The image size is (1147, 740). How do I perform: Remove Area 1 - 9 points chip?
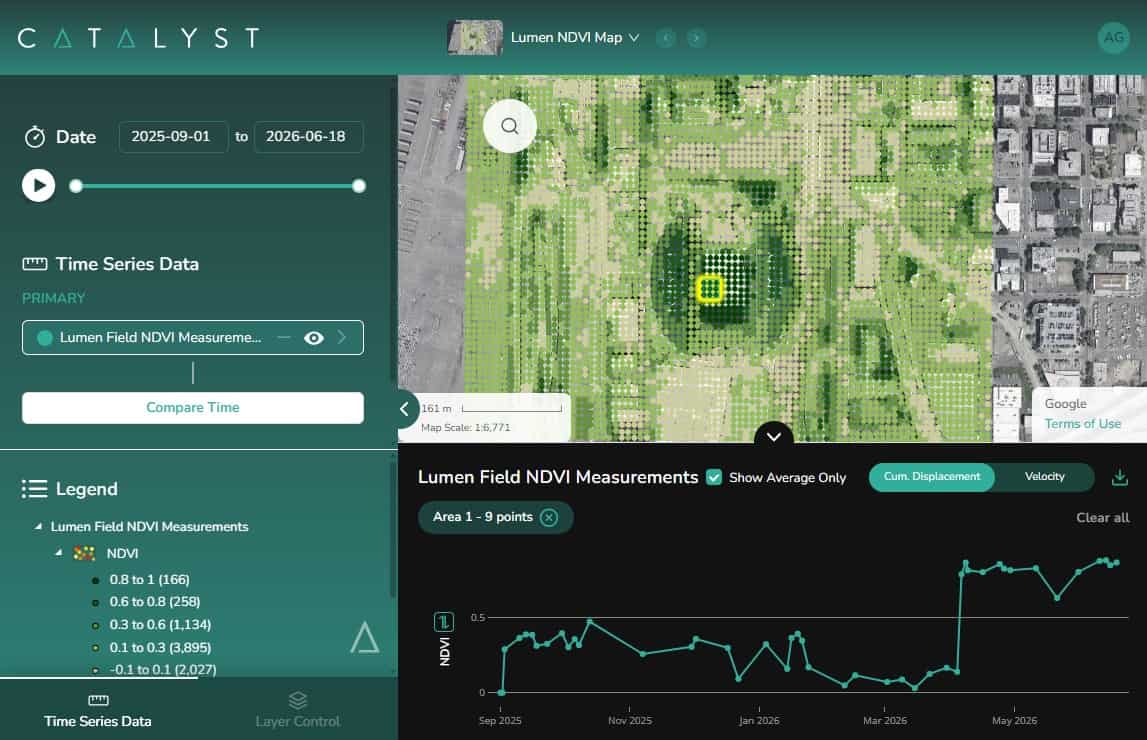(549, 517)
